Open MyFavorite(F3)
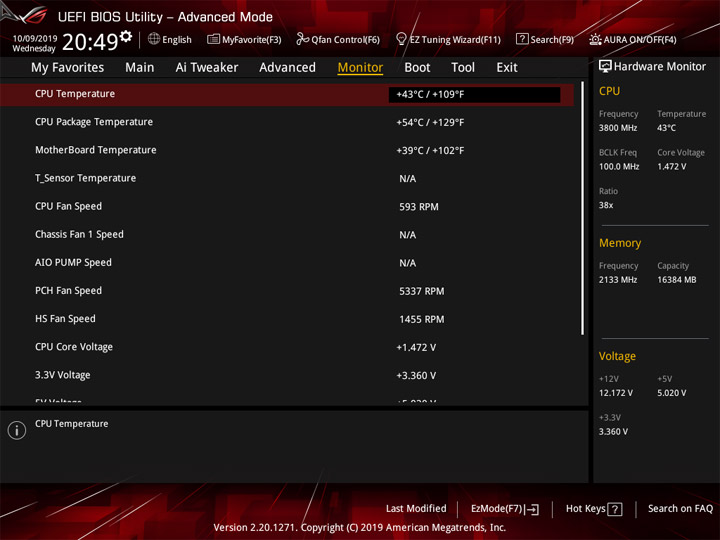This screenshot has width=720, height=540. (x=252, y=40)
